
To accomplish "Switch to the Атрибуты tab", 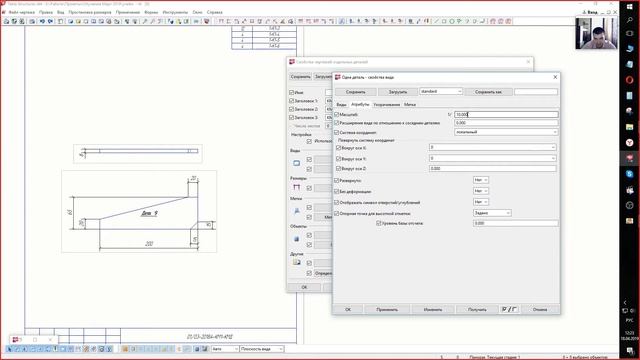I will (360, 104).
